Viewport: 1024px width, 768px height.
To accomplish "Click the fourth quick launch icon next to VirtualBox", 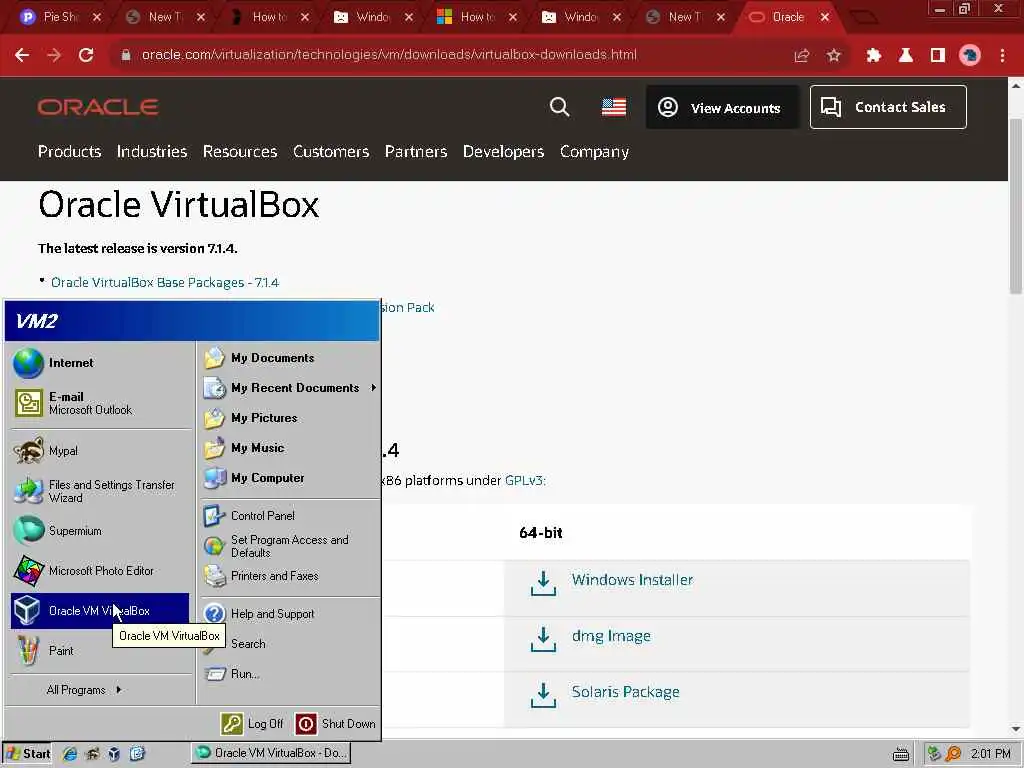I will point(137,754).
